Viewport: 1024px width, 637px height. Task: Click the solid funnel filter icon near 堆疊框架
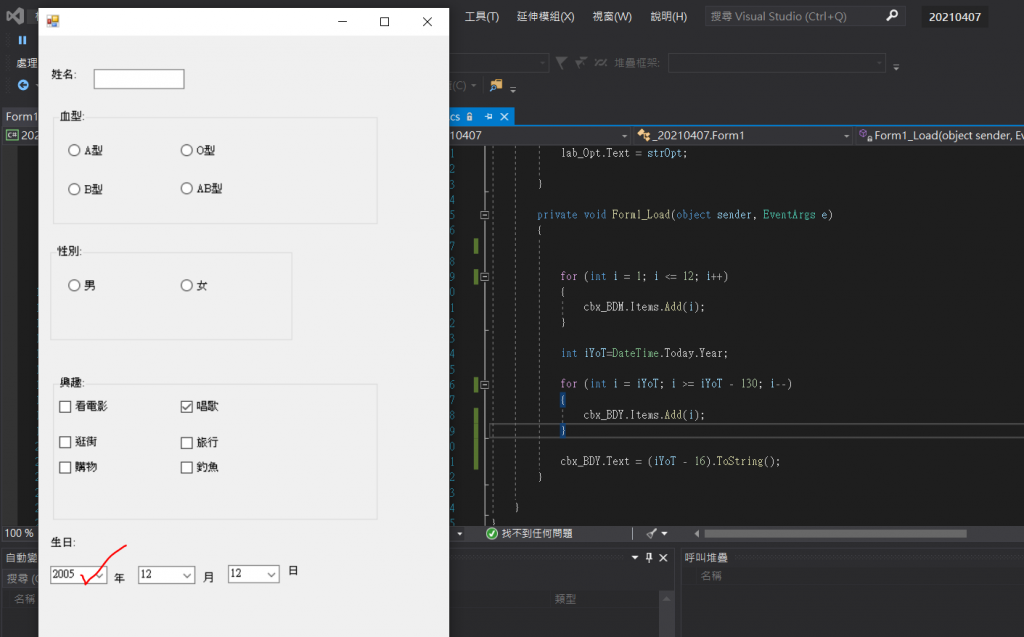(x=561, y=63)
